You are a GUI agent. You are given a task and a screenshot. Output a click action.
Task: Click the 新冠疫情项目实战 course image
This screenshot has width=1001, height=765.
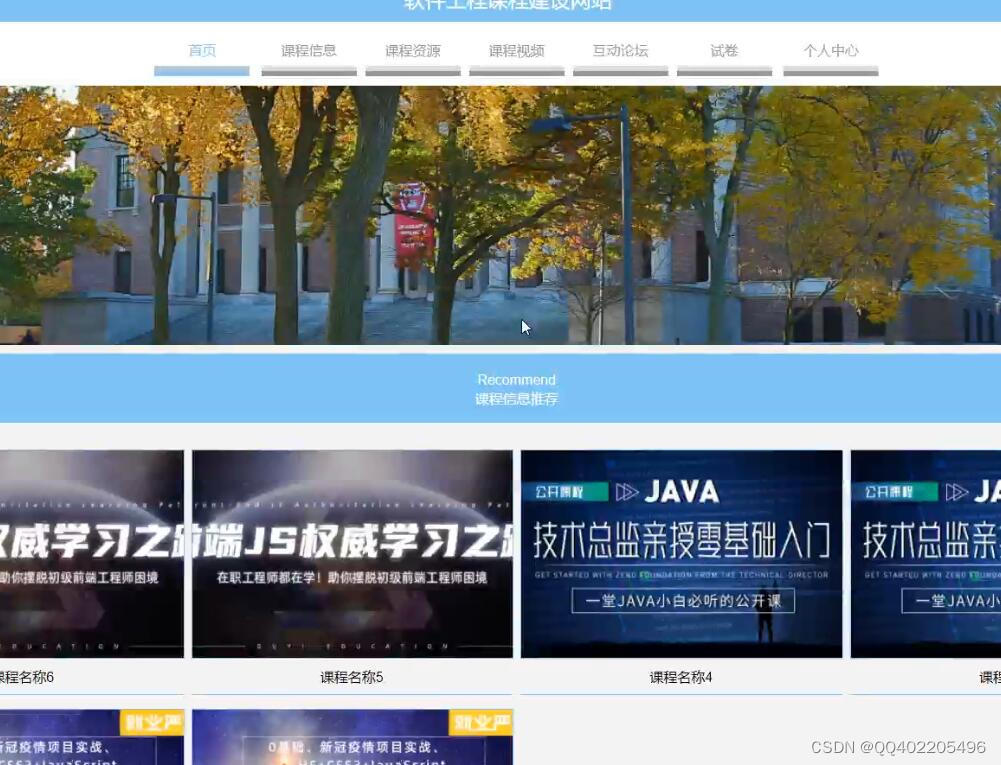350,737
